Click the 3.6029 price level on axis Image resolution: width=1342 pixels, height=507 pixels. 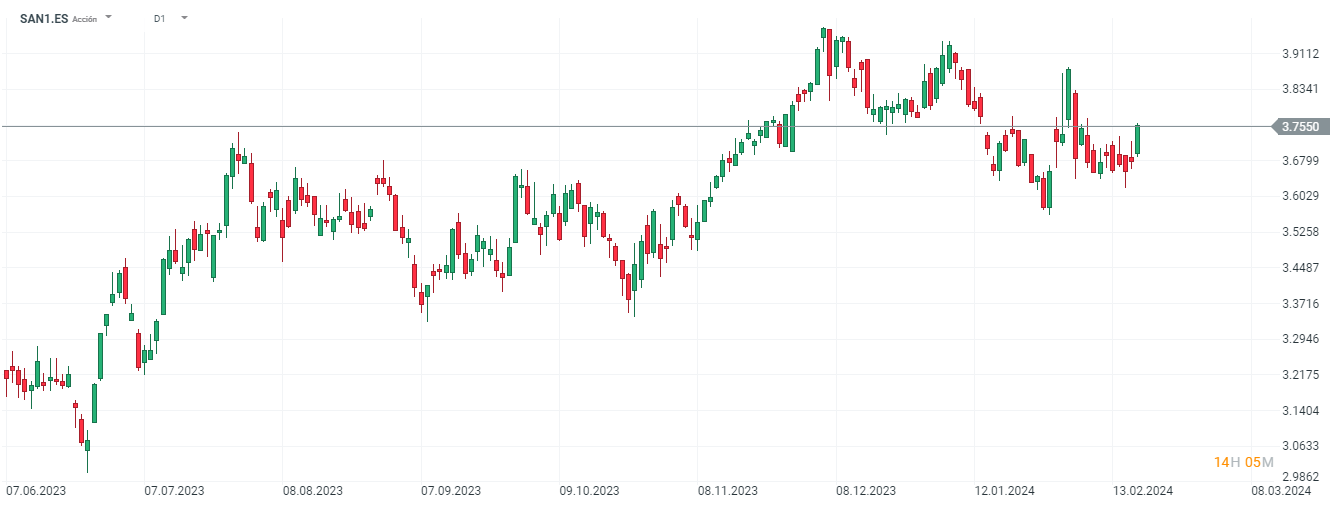pos(1299,196)
